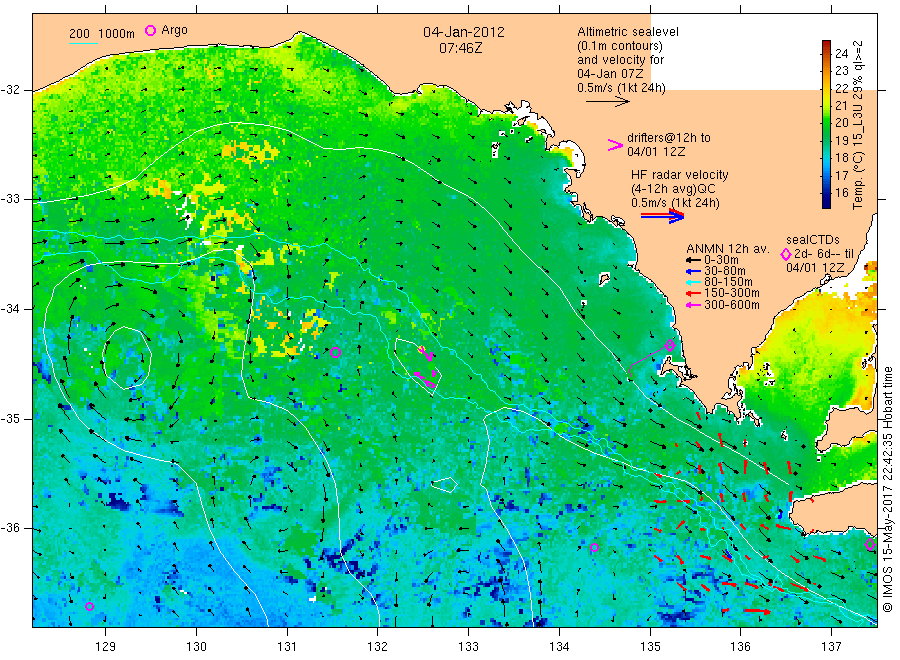Click the IMOS copyright timestamp text
The height and width of the screenshot is (660, 900).
tap(887, 489)
